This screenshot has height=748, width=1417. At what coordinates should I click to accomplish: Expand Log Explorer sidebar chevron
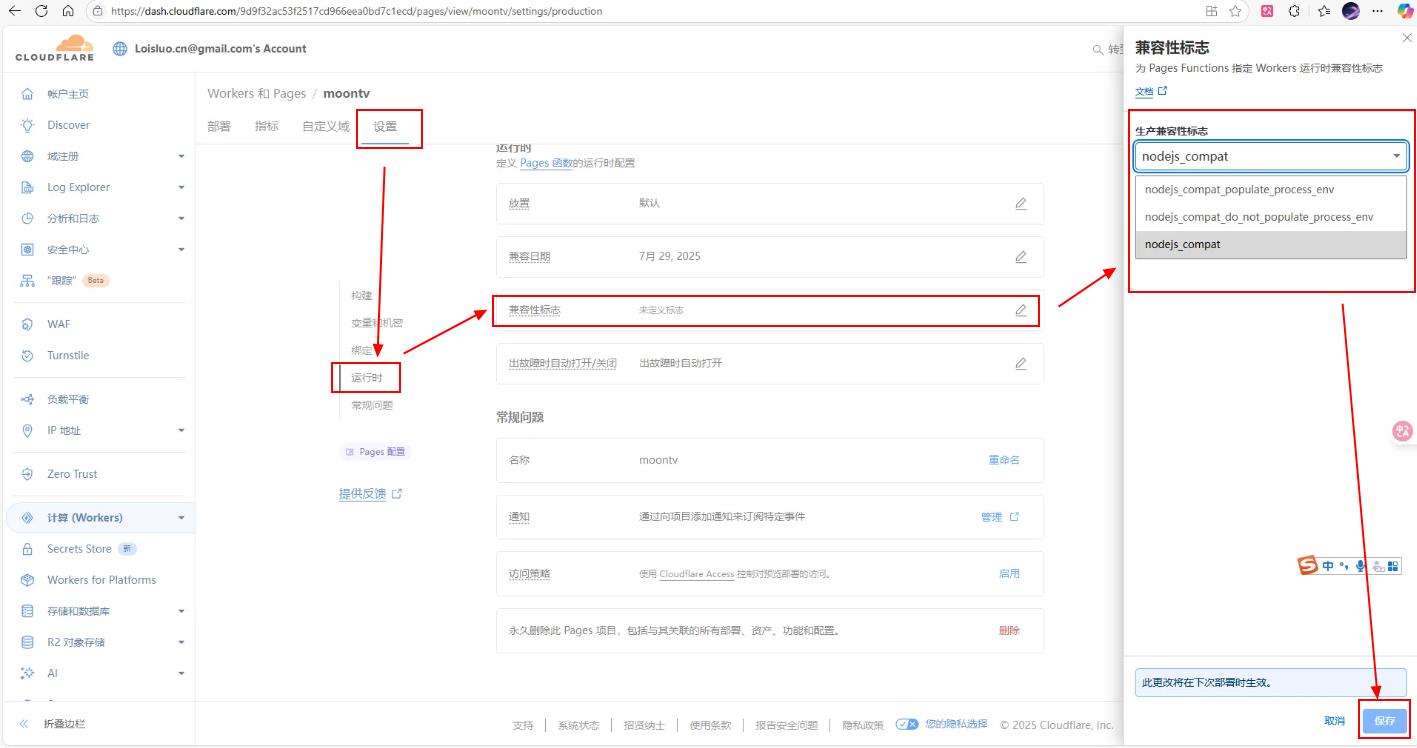click(x=181, y=188)
